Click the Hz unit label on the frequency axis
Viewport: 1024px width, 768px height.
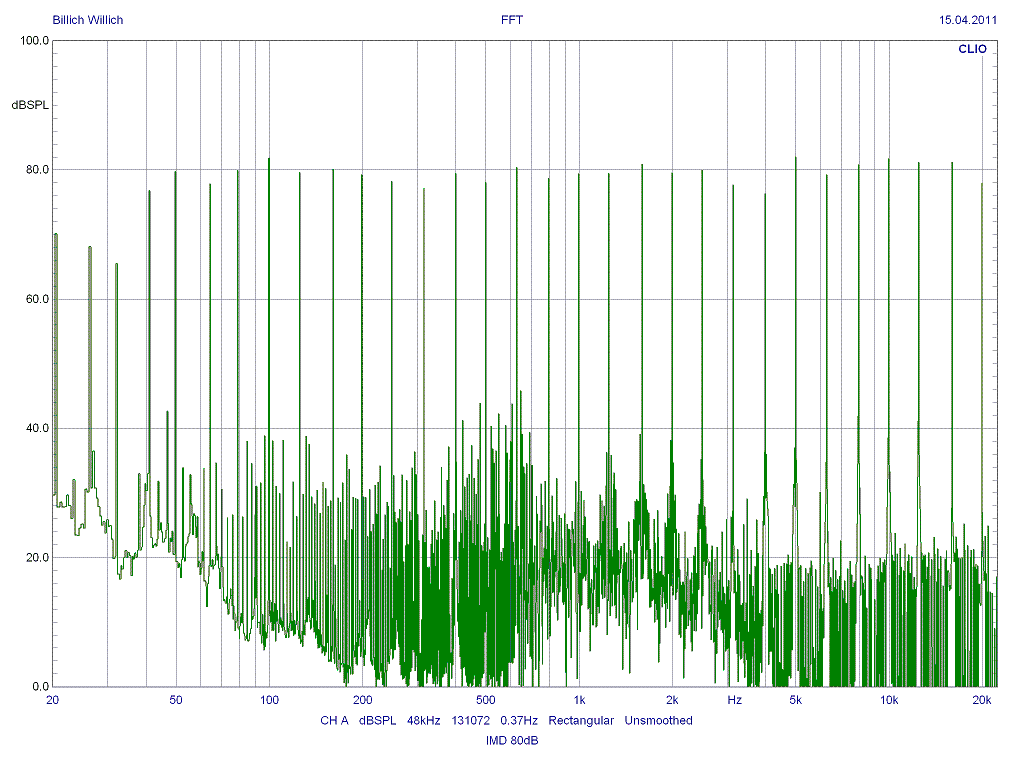tap(735, 700)
